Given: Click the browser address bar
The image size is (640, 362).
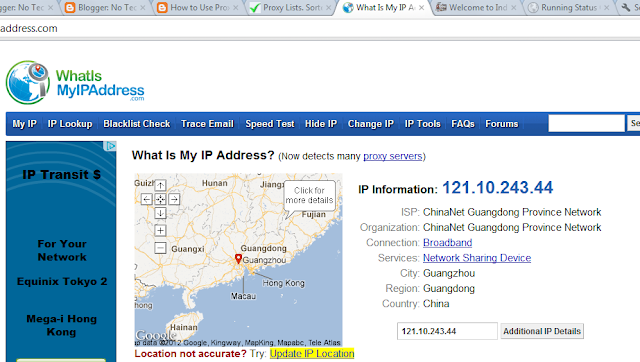Looking at the screenshot, I should 320,29.
